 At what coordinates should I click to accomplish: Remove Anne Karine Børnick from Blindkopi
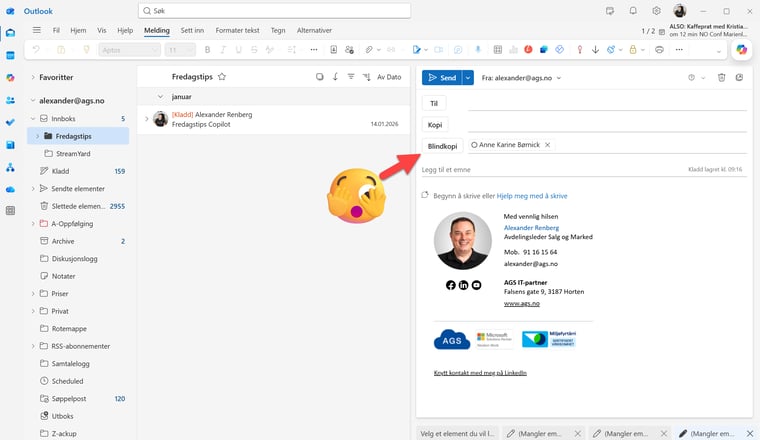click(547, 145)
